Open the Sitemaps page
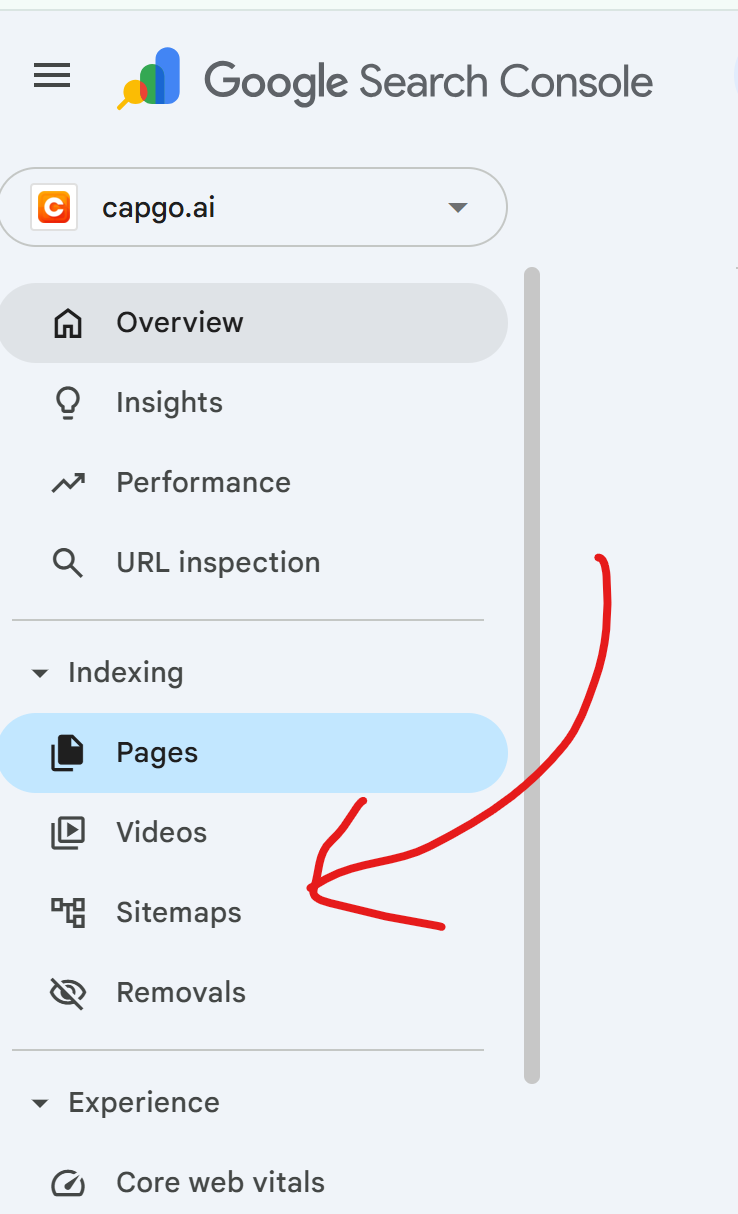This screenshot has height=1214, width=738. click(x=179, y=913)
